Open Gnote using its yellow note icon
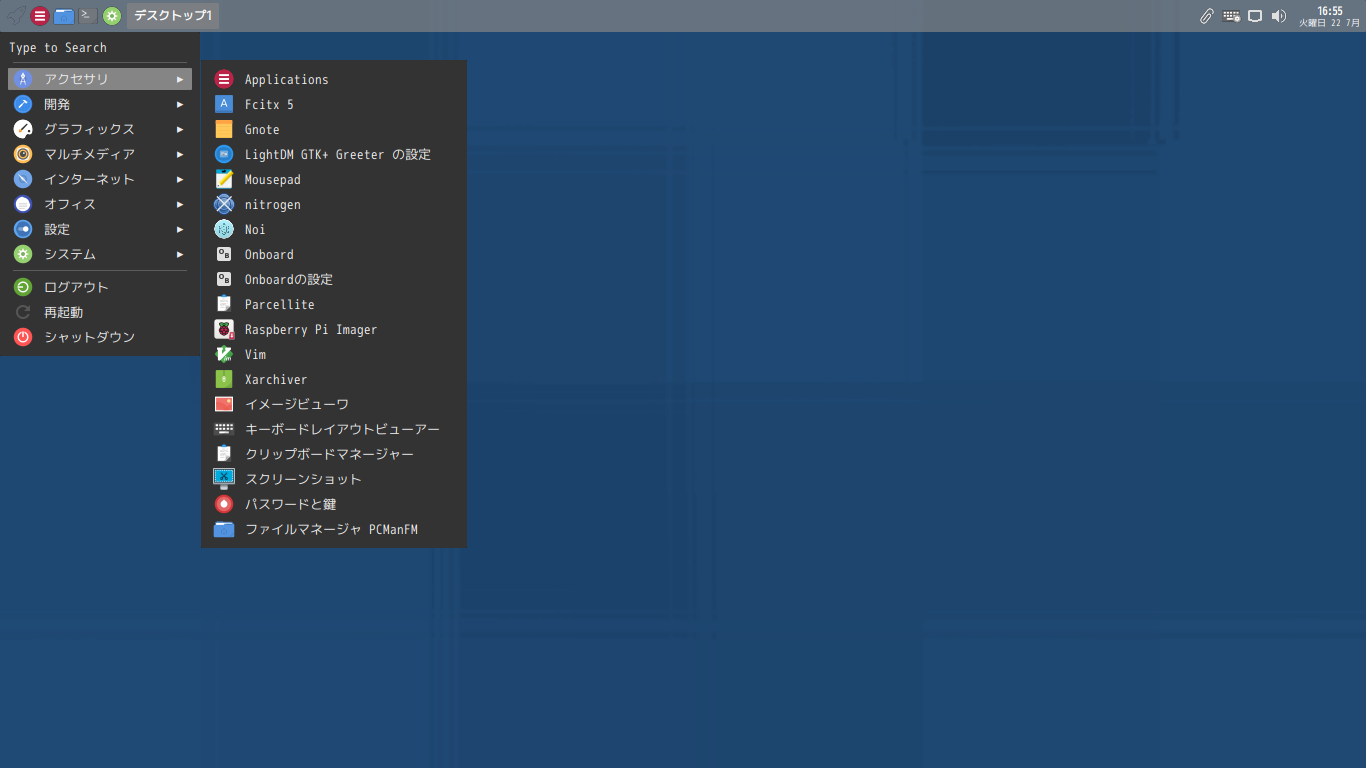This screenshot has height=768, width=1366. (x=224, y=129)
